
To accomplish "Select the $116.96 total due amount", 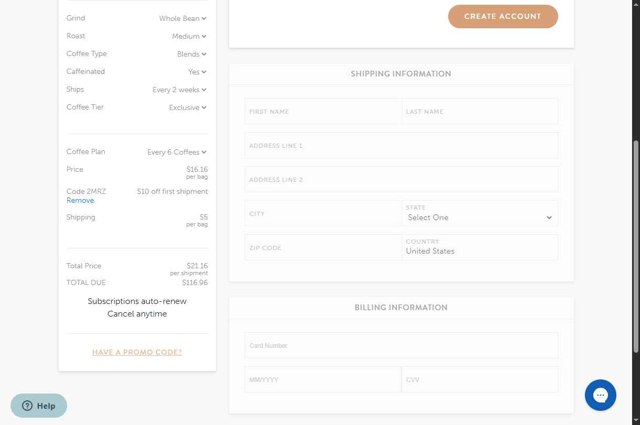I will [195, 283].
